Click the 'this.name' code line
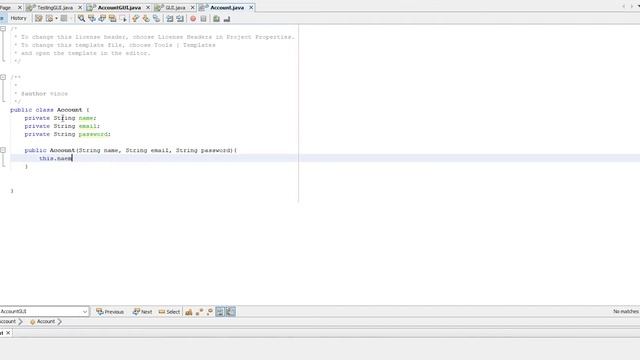640x360 pixels. coord(56,158)
